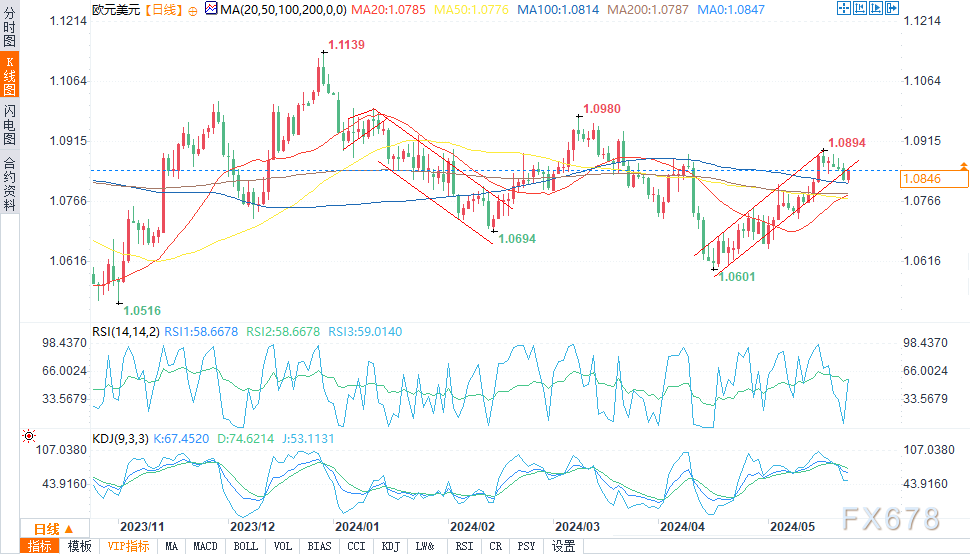The image size is (970, 554).
Task: Open the MA indicator settings chart icon
Action: [x=208, y=10]
